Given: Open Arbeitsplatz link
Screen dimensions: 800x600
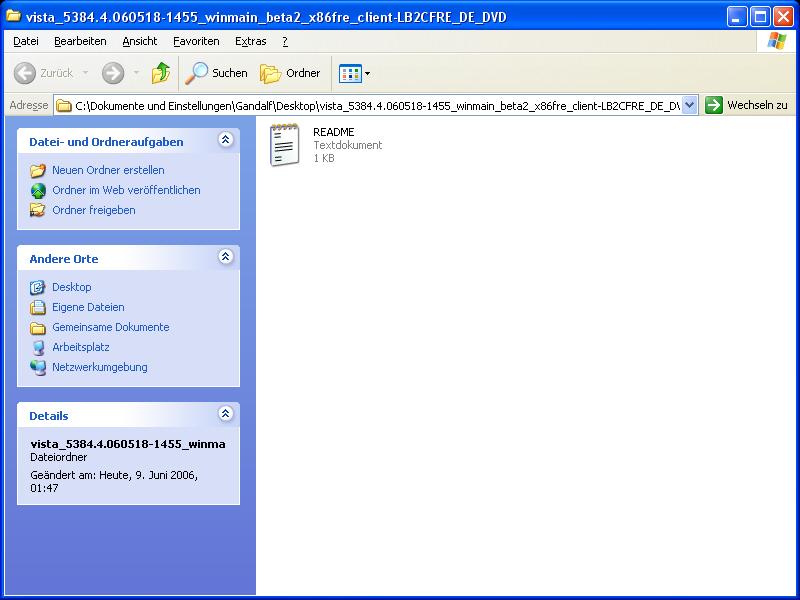Looking at the screenshot, I should 81,347.
